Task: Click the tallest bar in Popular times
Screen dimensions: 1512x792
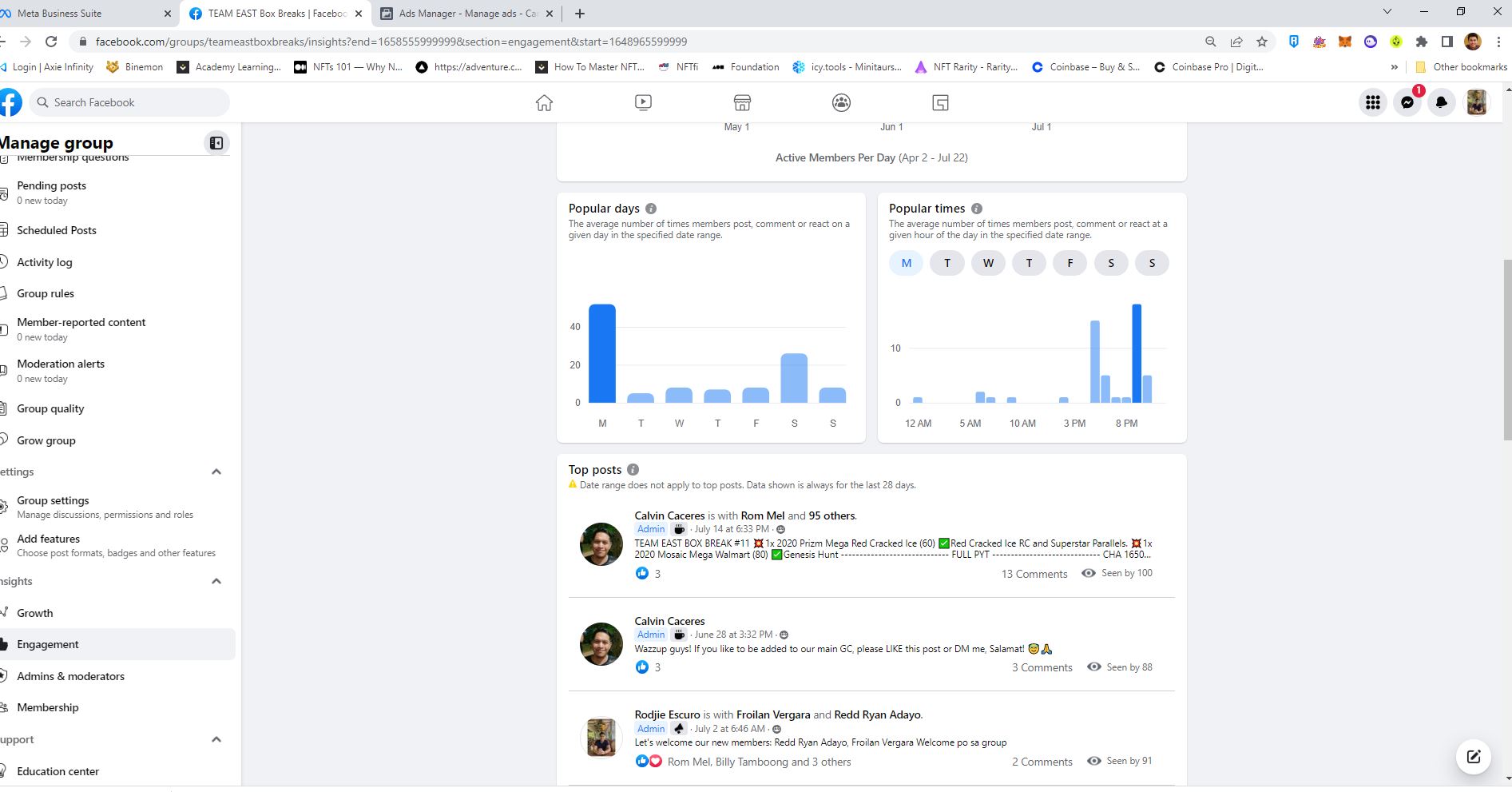Action: pos(1137,353)
